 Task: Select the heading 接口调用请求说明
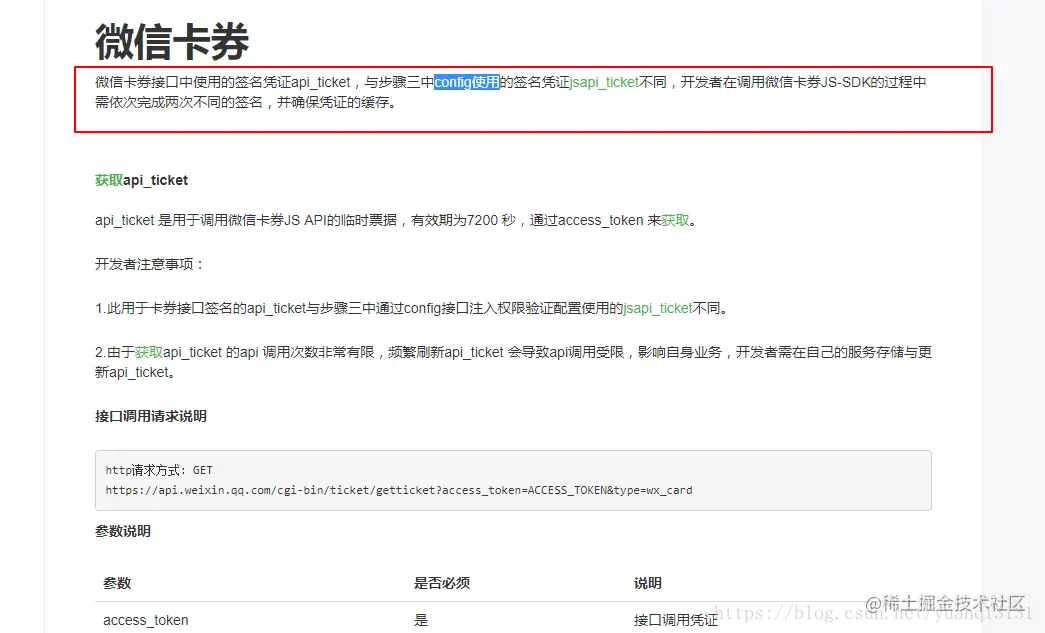pos(151,416)
